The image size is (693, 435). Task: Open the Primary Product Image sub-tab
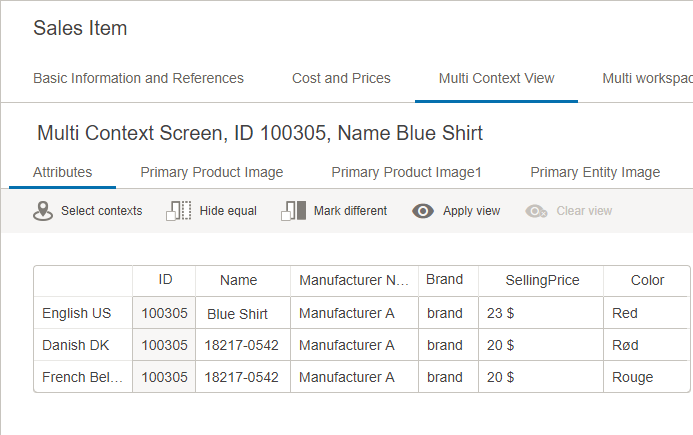click(211, 172)
